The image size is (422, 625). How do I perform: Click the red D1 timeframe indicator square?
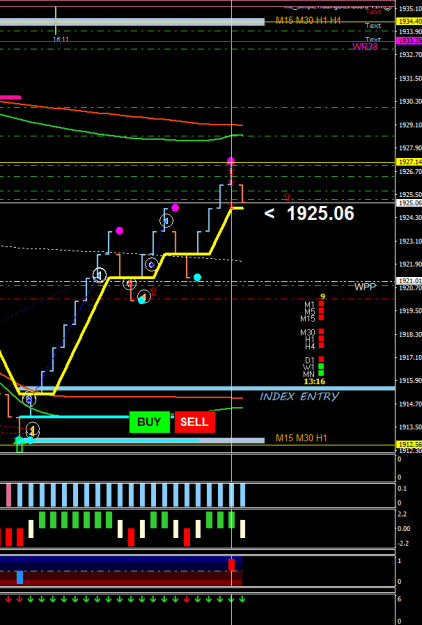pos(321,359)
